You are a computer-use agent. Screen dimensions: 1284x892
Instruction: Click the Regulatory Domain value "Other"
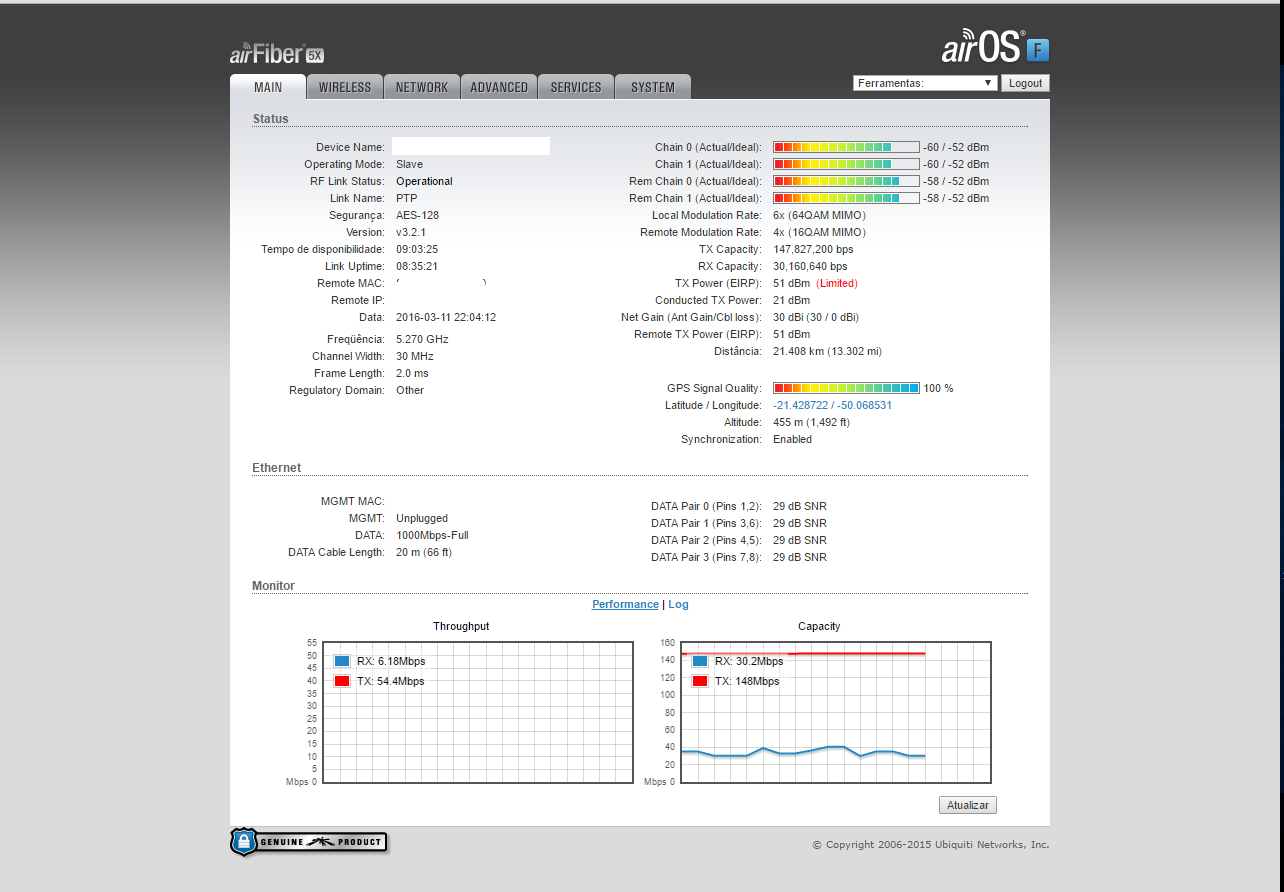pos(410,390)
